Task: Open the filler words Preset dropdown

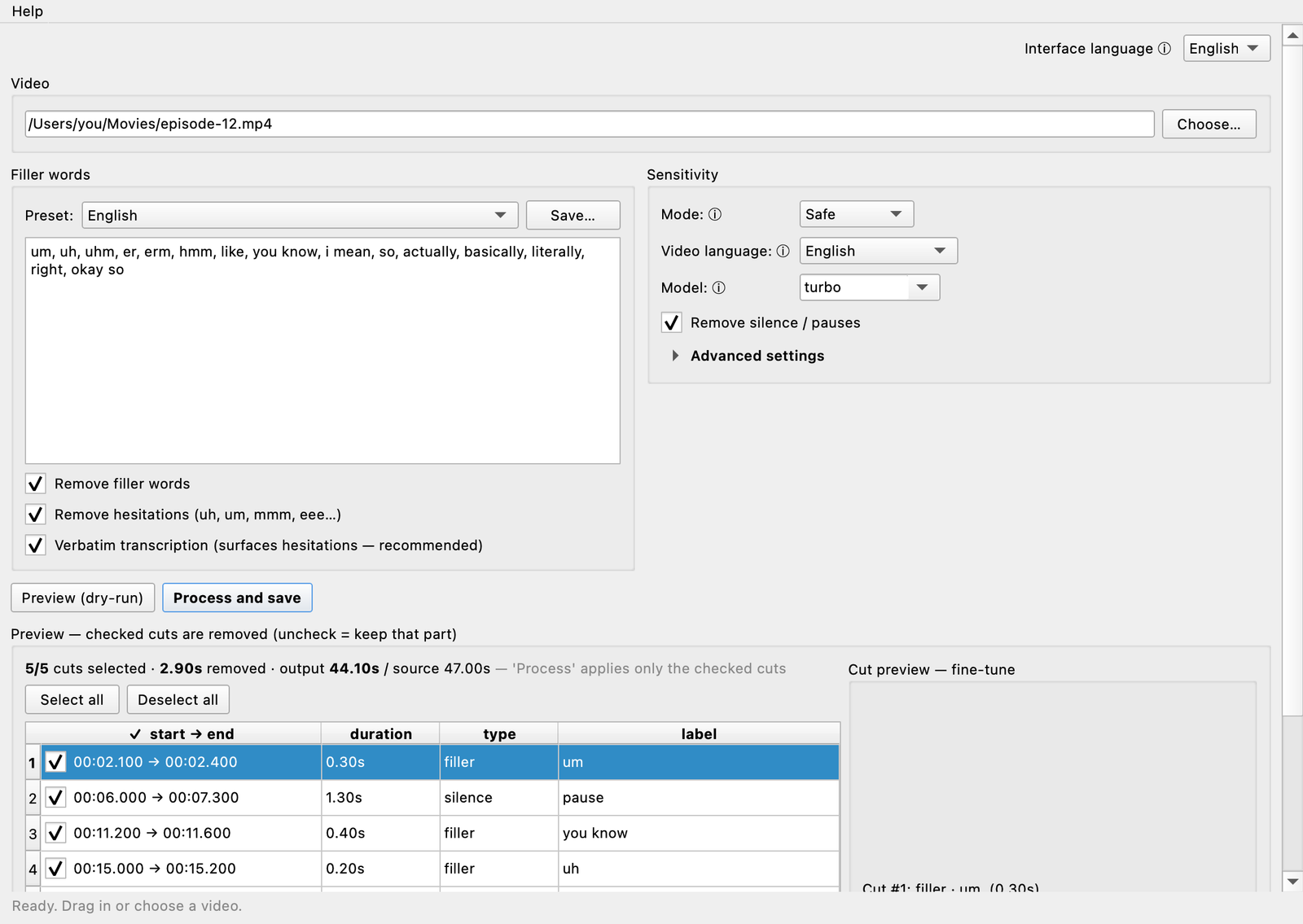Action: 300,215
